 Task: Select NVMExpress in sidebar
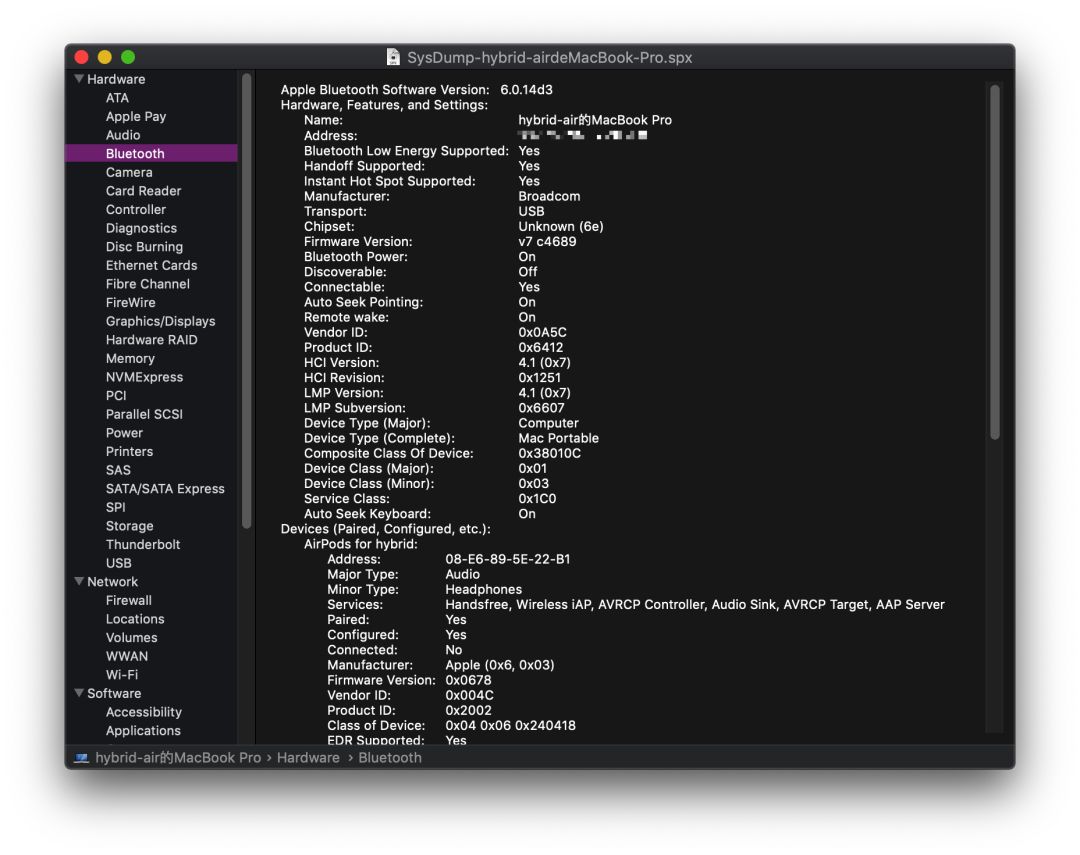[x=144, y=377]
